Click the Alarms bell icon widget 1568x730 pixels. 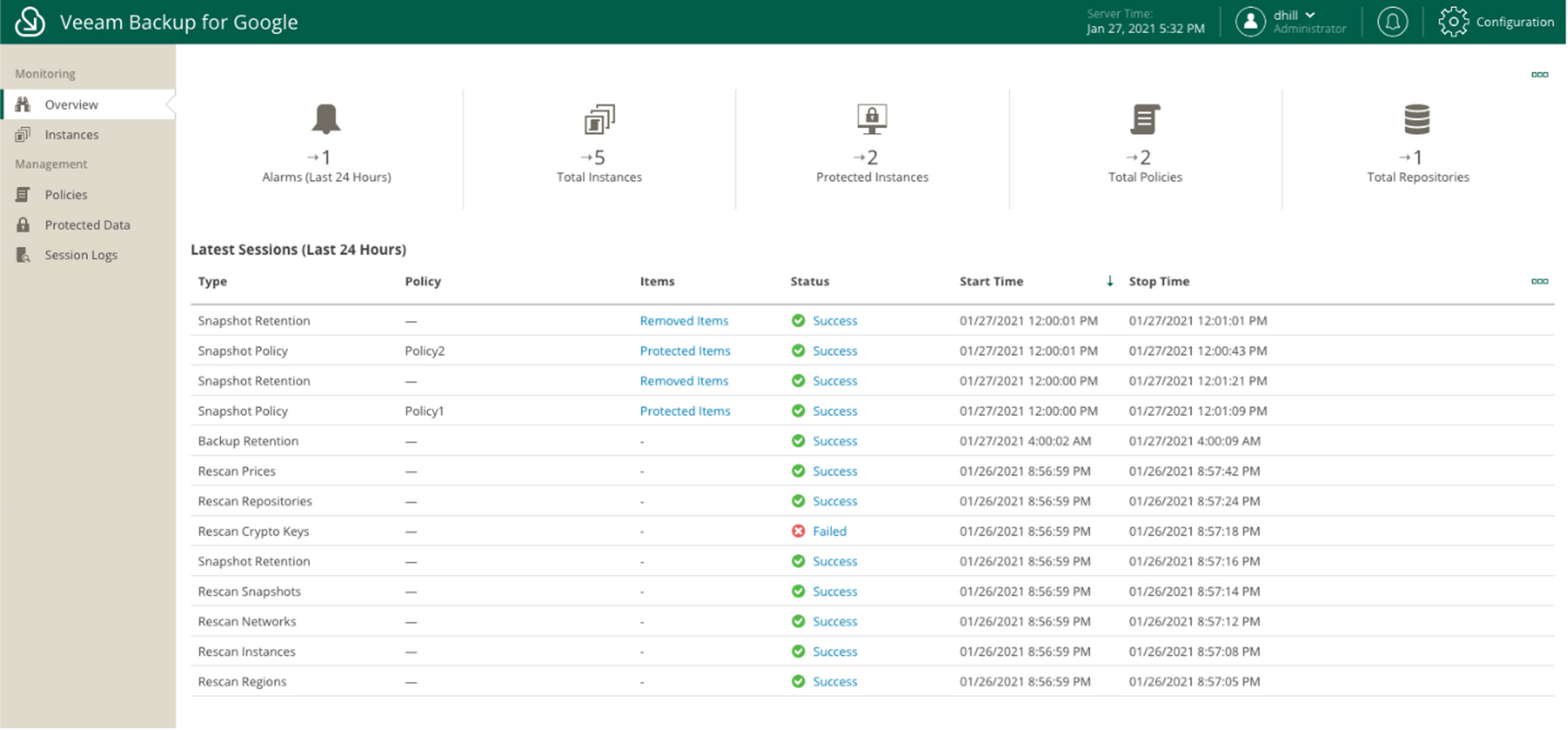click(326, 119)
